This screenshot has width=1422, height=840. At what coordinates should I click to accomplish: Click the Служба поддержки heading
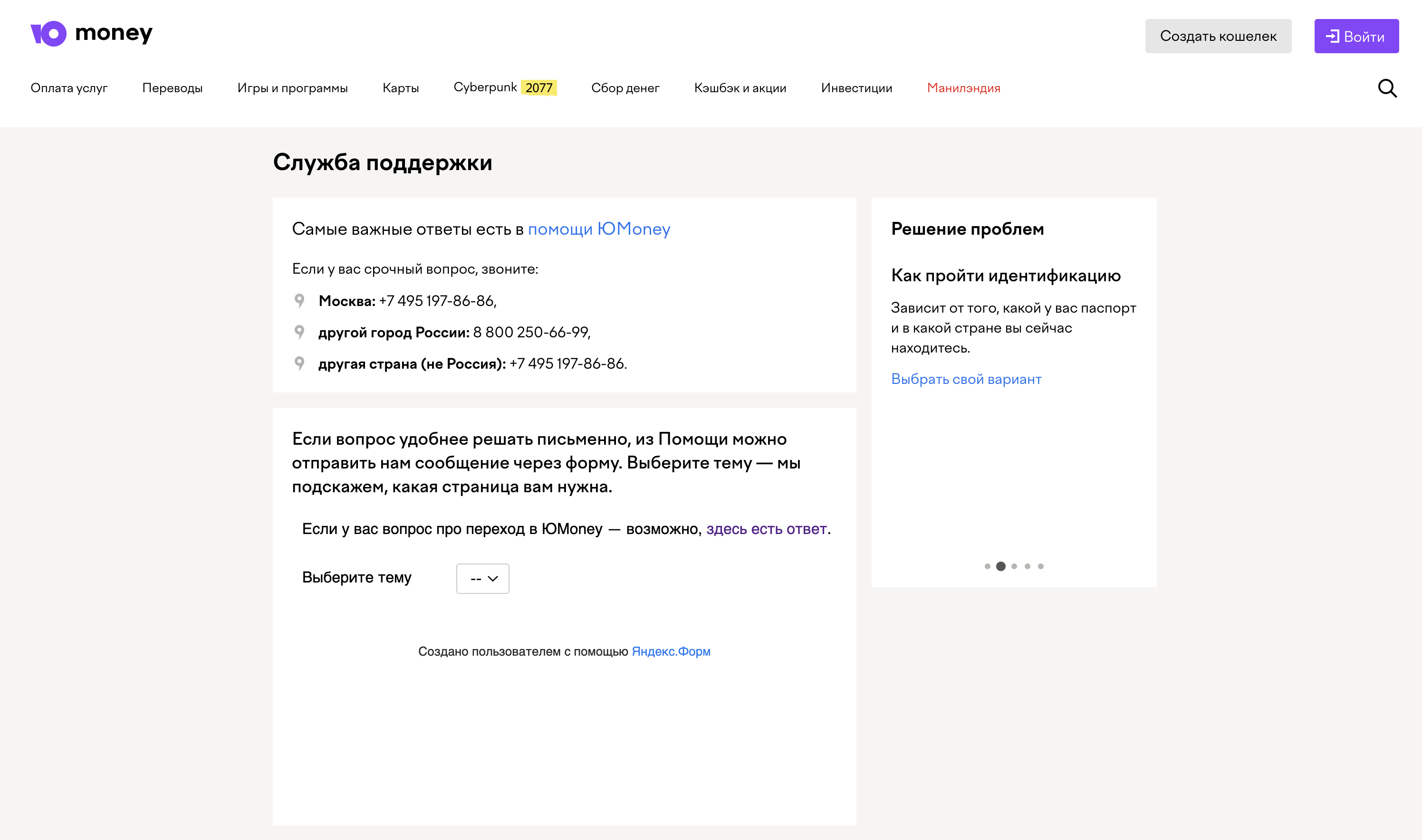[x=383, y=163]
